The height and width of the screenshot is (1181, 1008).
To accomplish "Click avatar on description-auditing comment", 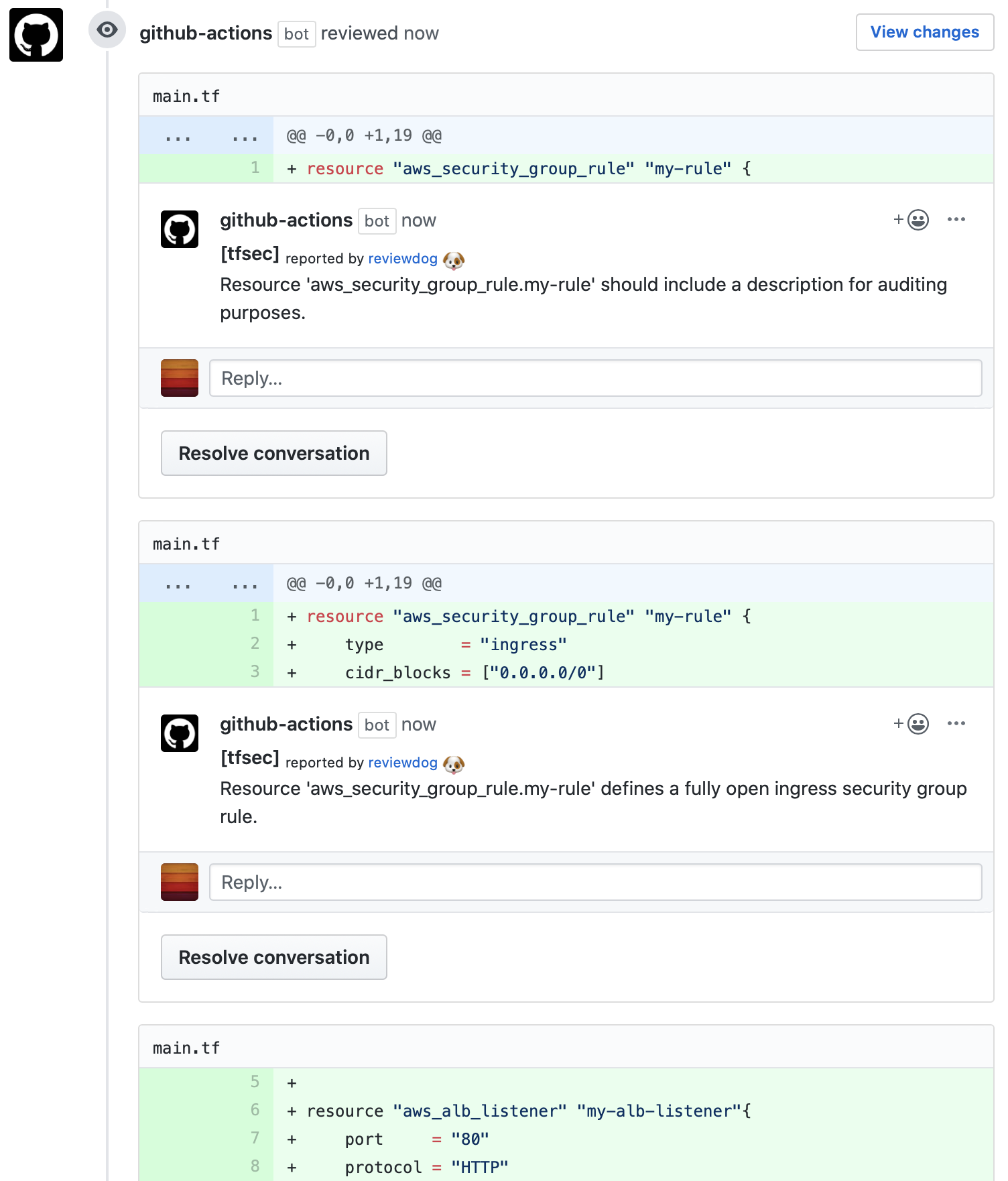I will tap(180, 229).
